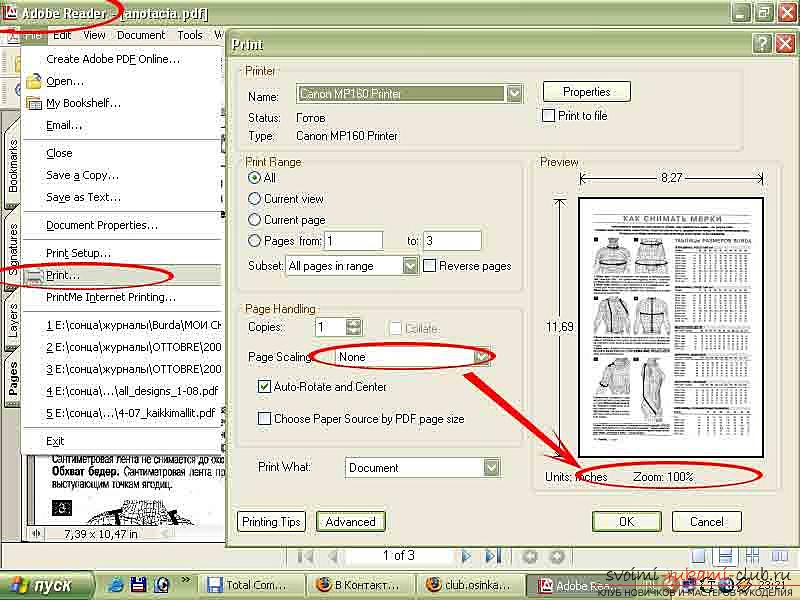Open the Layers side tab
The height and width of the screenshot is (600, 800).
(x=12, y=320)
